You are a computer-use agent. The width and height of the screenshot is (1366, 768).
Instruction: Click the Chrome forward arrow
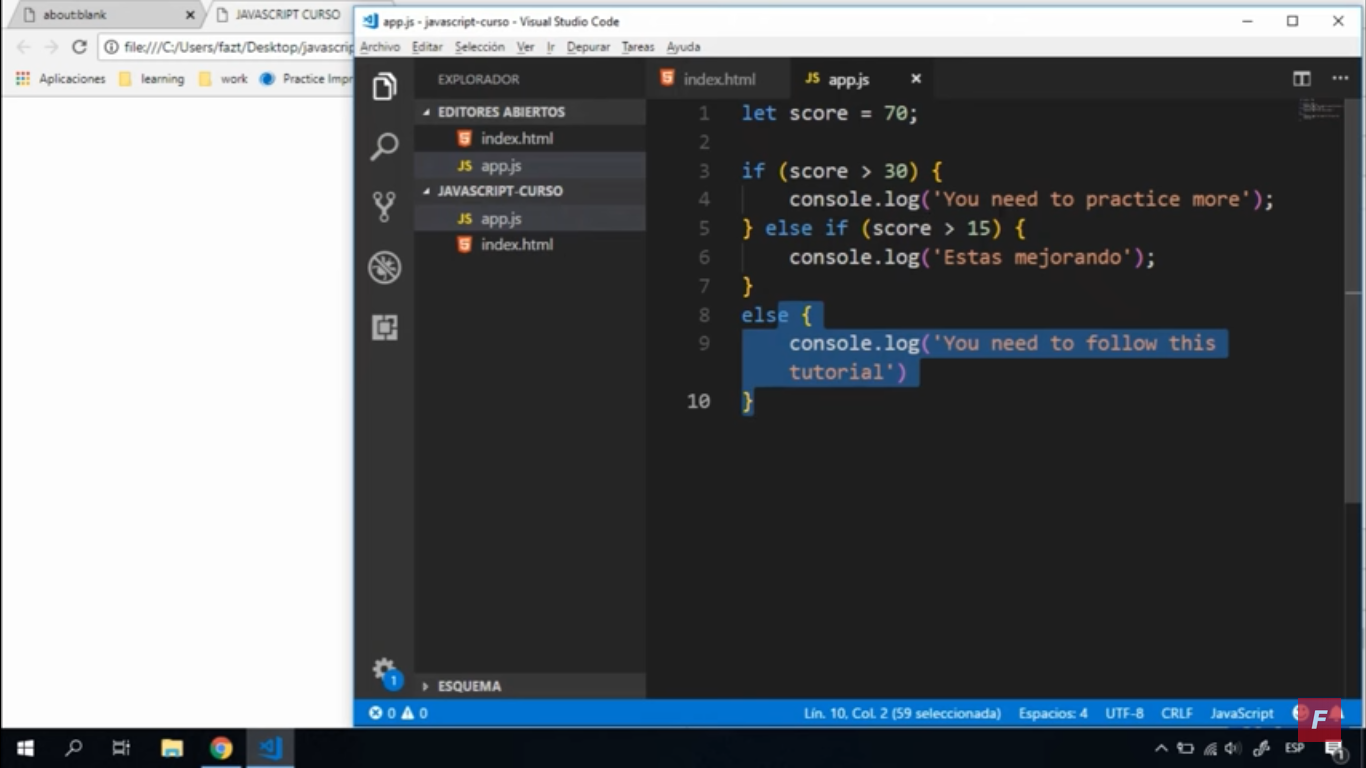click(x=51, y=47)
